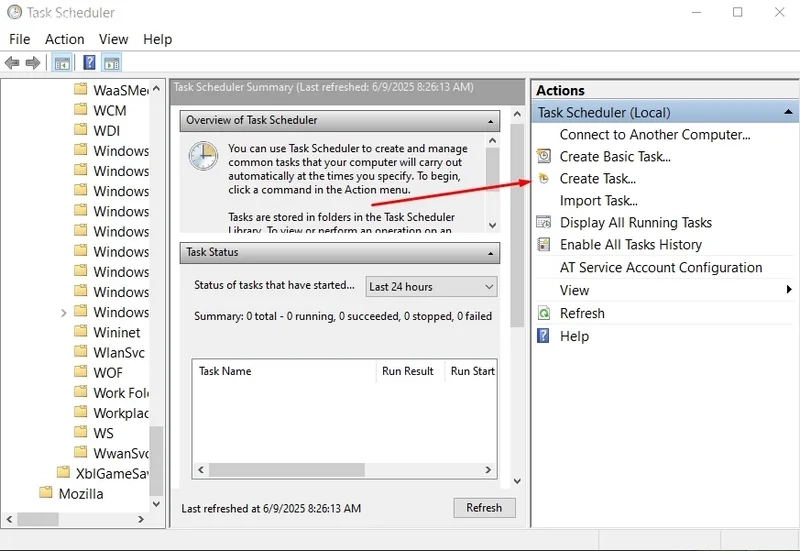
Task: Expand the Windows folder tree chevron
Action: tap(64, 312)
